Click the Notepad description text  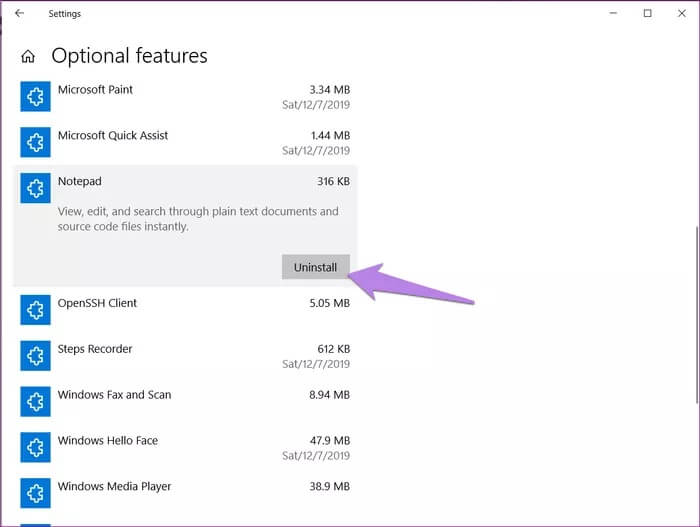[198, 219]
